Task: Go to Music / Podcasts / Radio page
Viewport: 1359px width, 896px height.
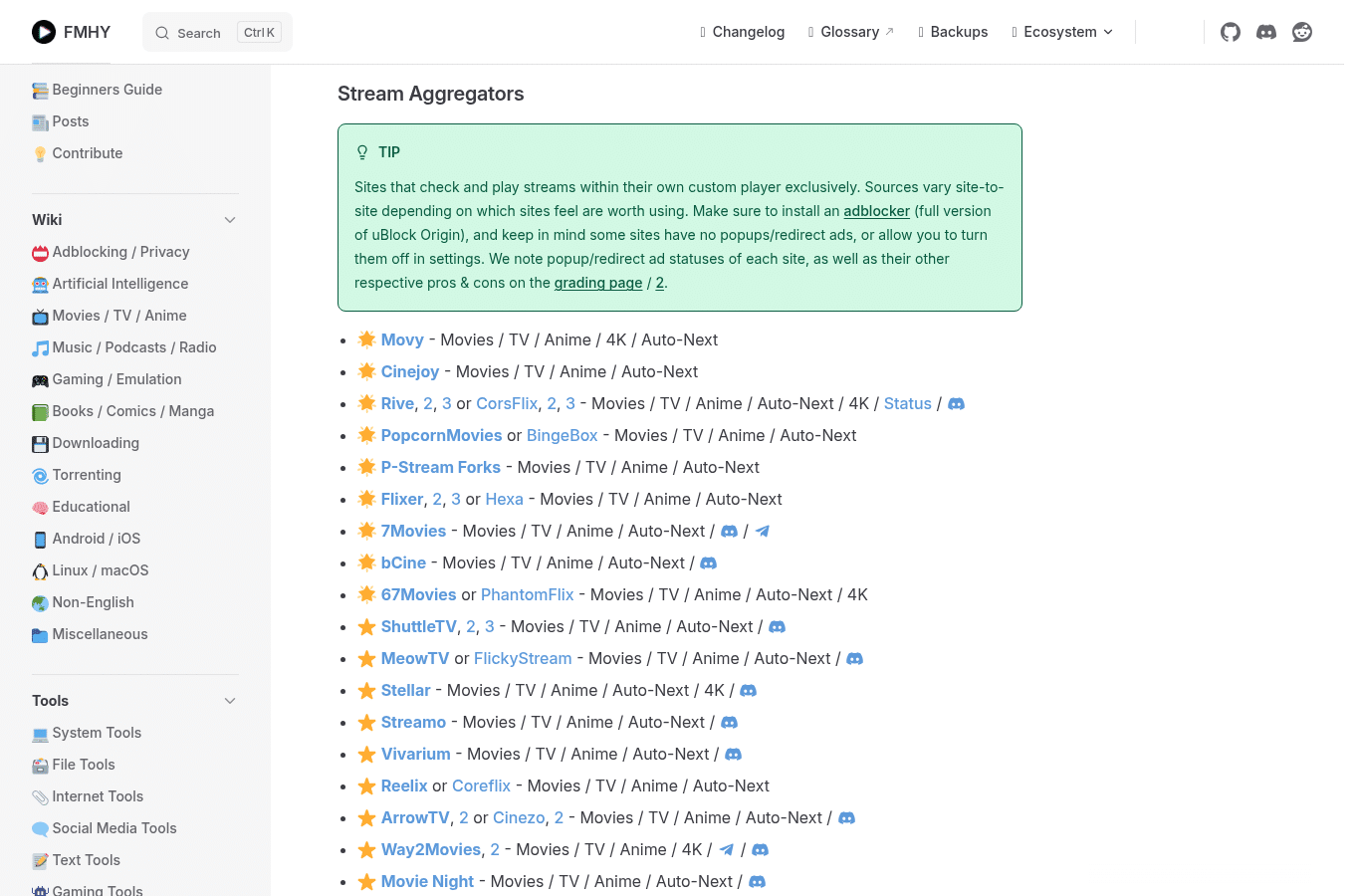Action: click(x=134, y=347)
